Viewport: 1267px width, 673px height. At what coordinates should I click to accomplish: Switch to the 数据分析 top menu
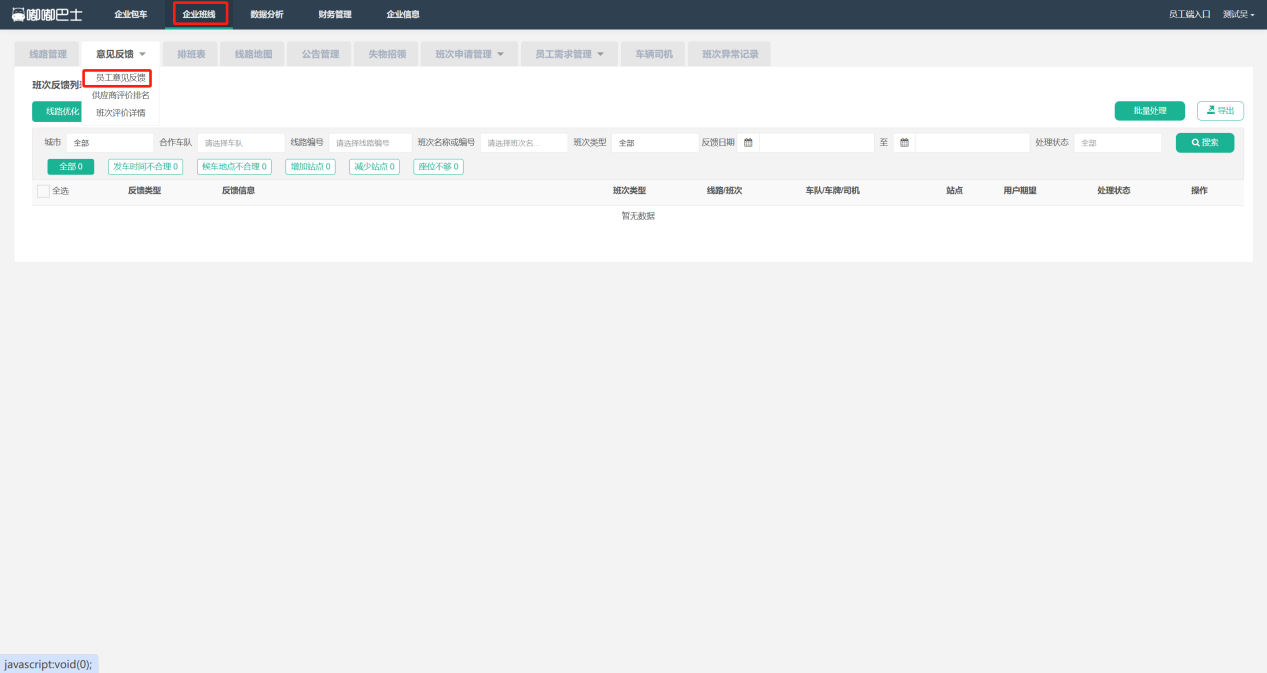click(x=266, y=14)
